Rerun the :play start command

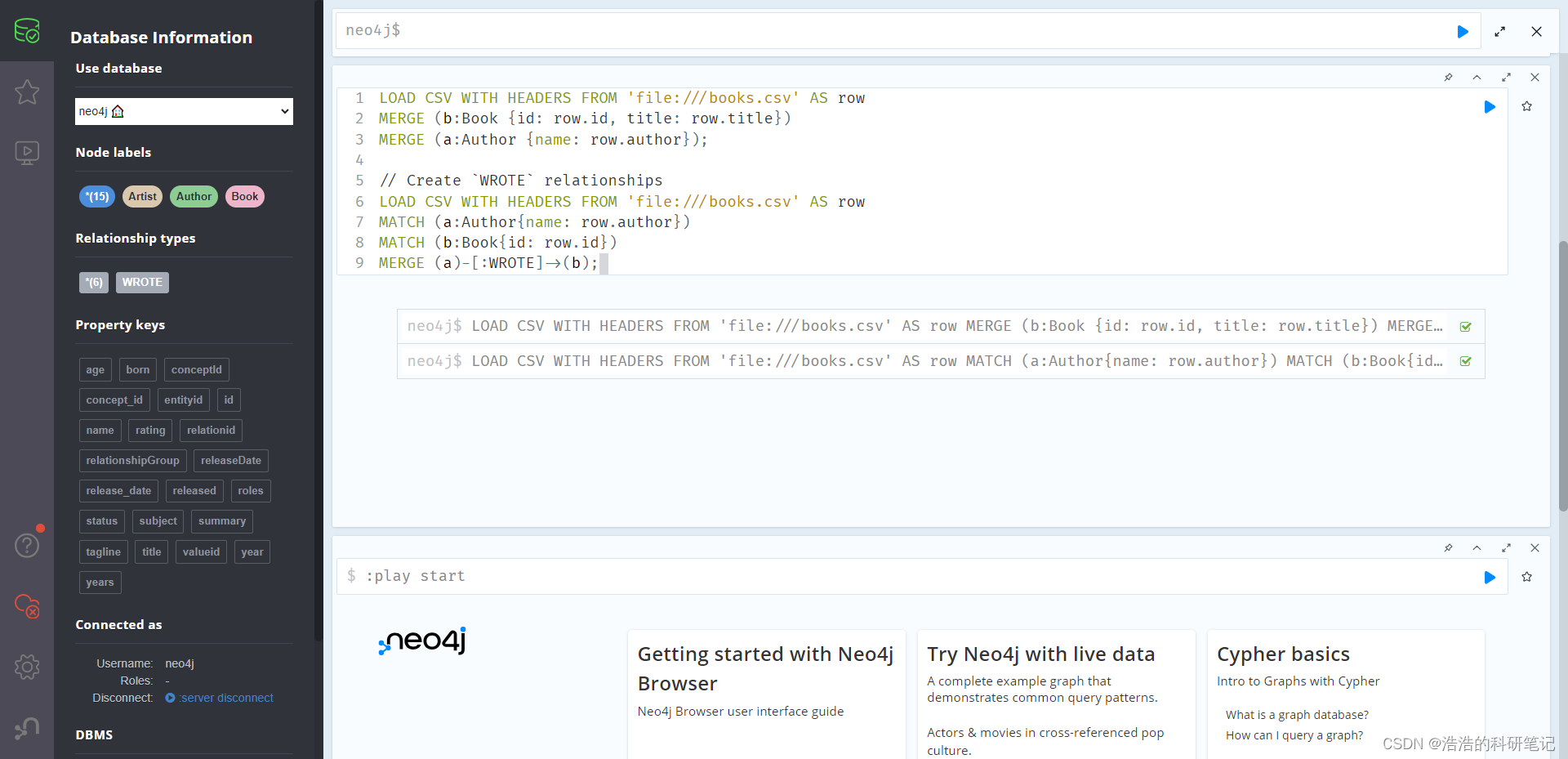coord(1490,577)
